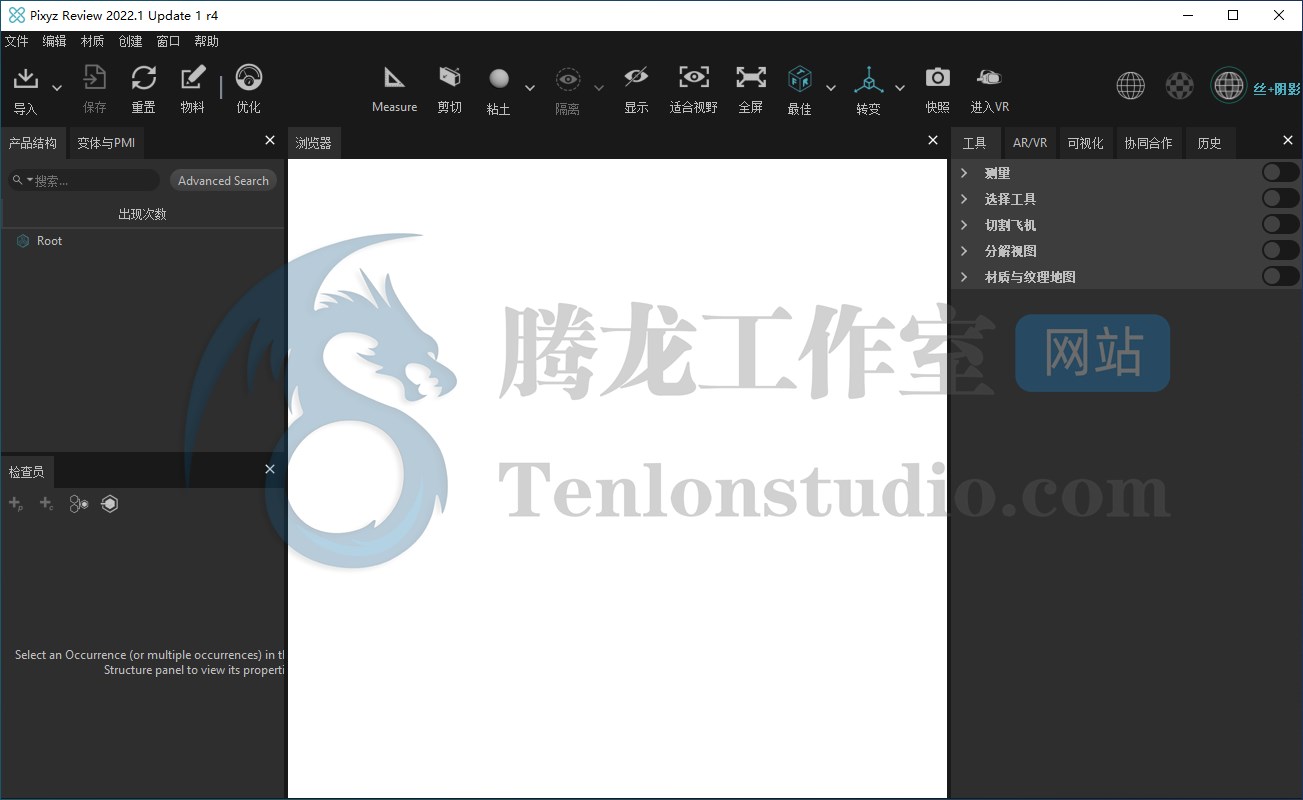The height and width of the screenshot is (800, 1303).
Task: Expand the 选择工具 section chevron
Action: [x=964, y=199]
